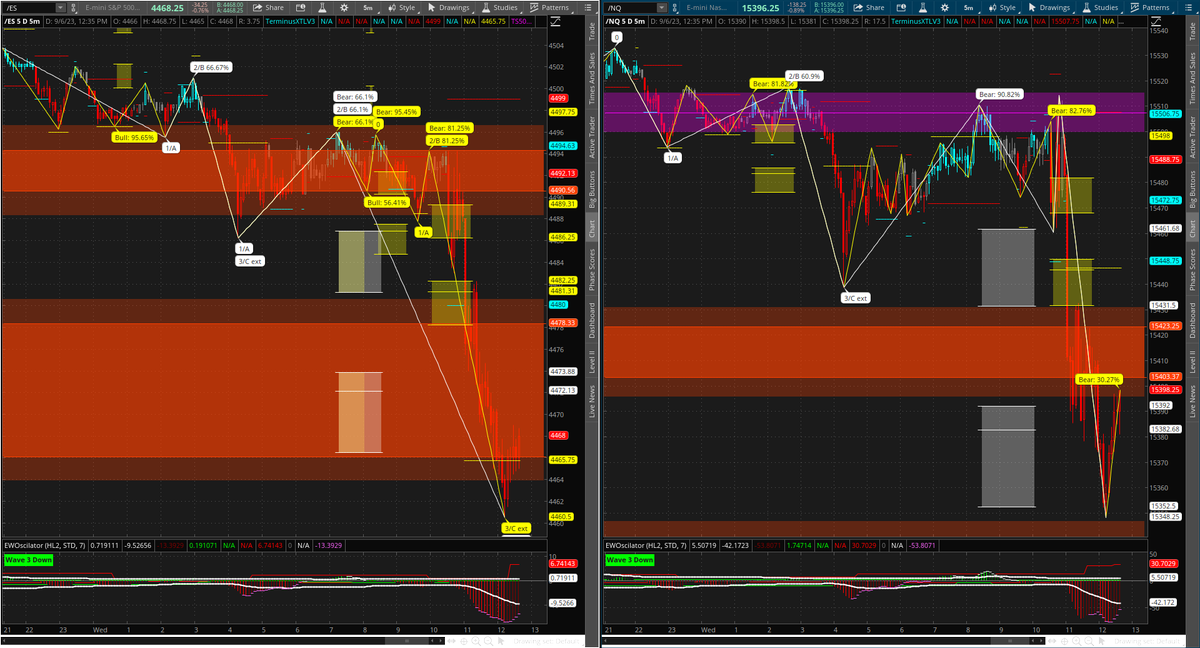Click the '2/B 66.67%' label on /ES chart
Screen dimensions: 1200x648
(x=212, y=68)
